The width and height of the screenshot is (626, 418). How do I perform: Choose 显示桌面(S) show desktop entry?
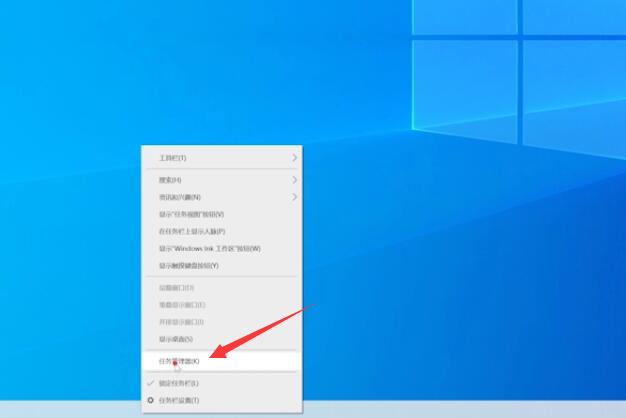point(222,339)
